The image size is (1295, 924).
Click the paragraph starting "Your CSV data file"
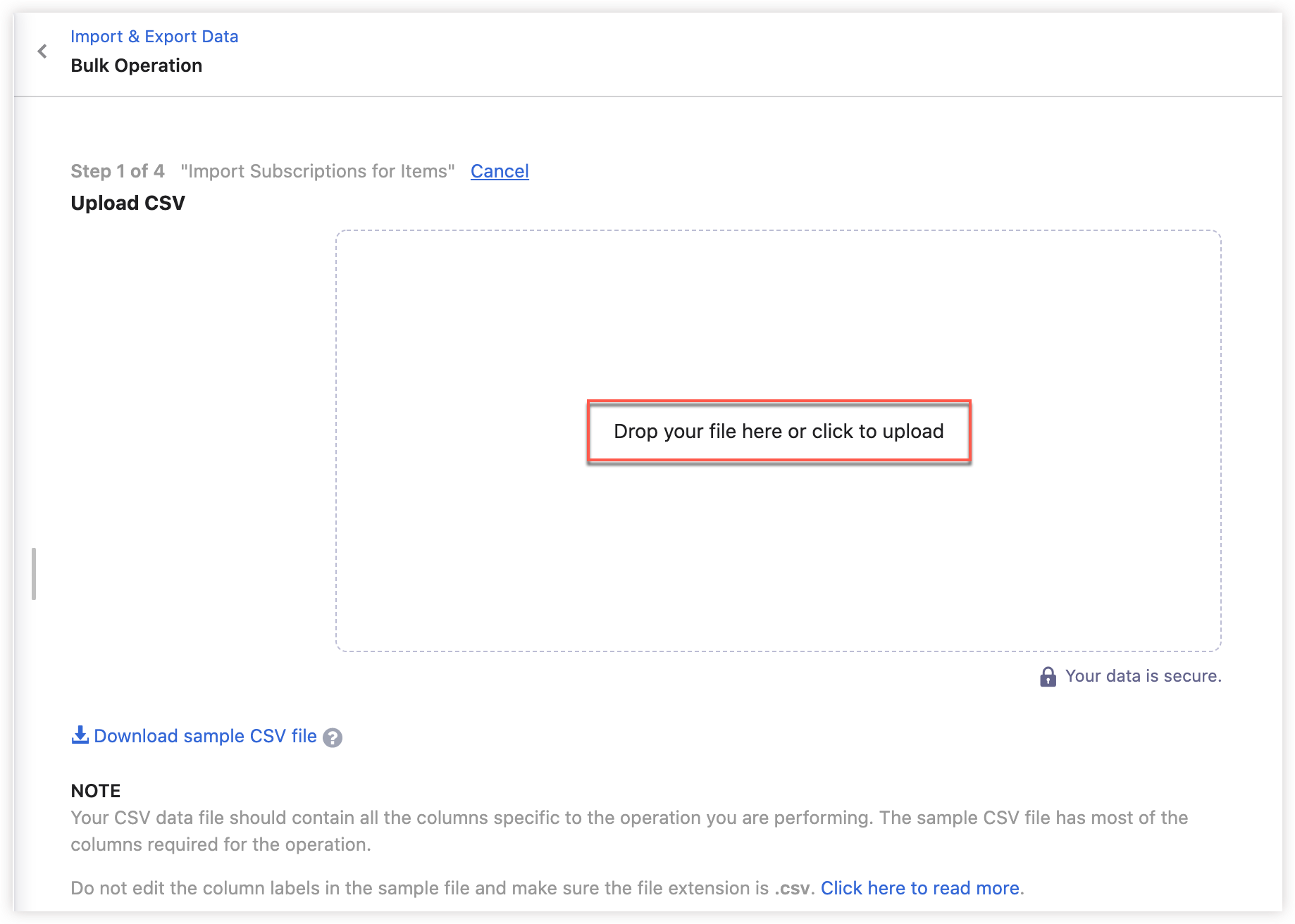coord(628,831)
